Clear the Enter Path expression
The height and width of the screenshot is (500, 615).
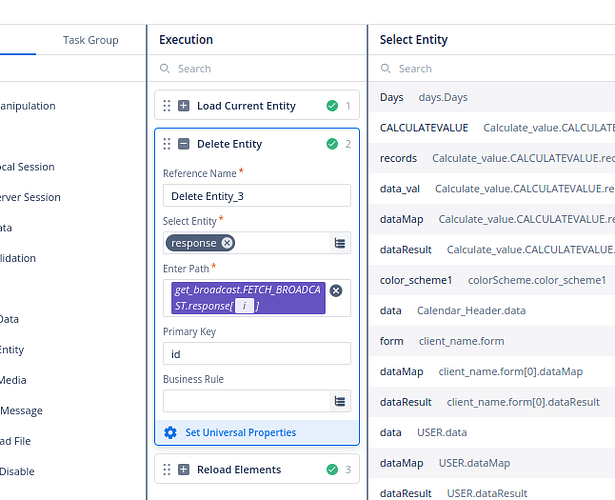(336, 290)
